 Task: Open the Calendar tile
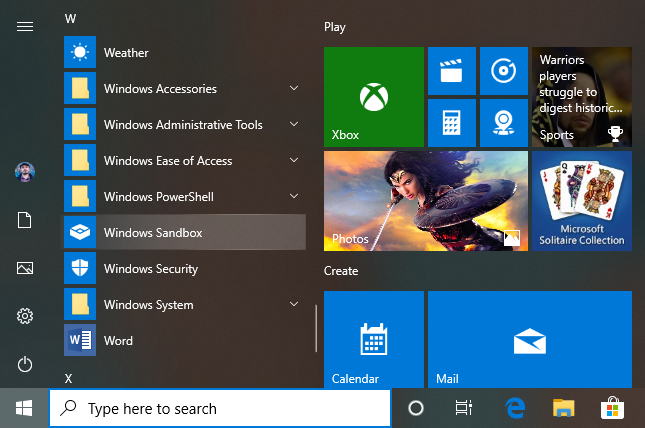(373, 339)
